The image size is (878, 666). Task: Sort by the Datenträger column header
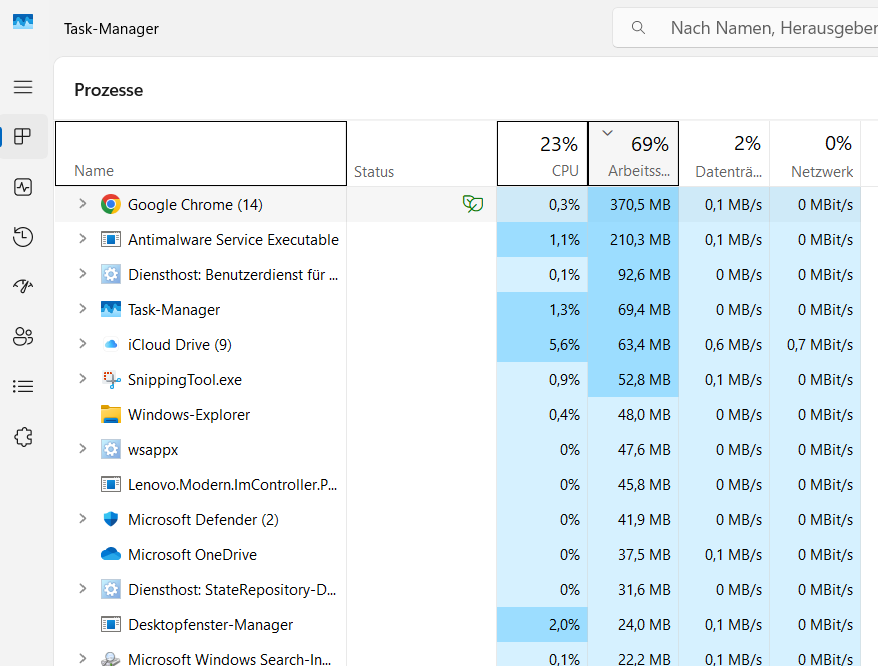point(725,153)
